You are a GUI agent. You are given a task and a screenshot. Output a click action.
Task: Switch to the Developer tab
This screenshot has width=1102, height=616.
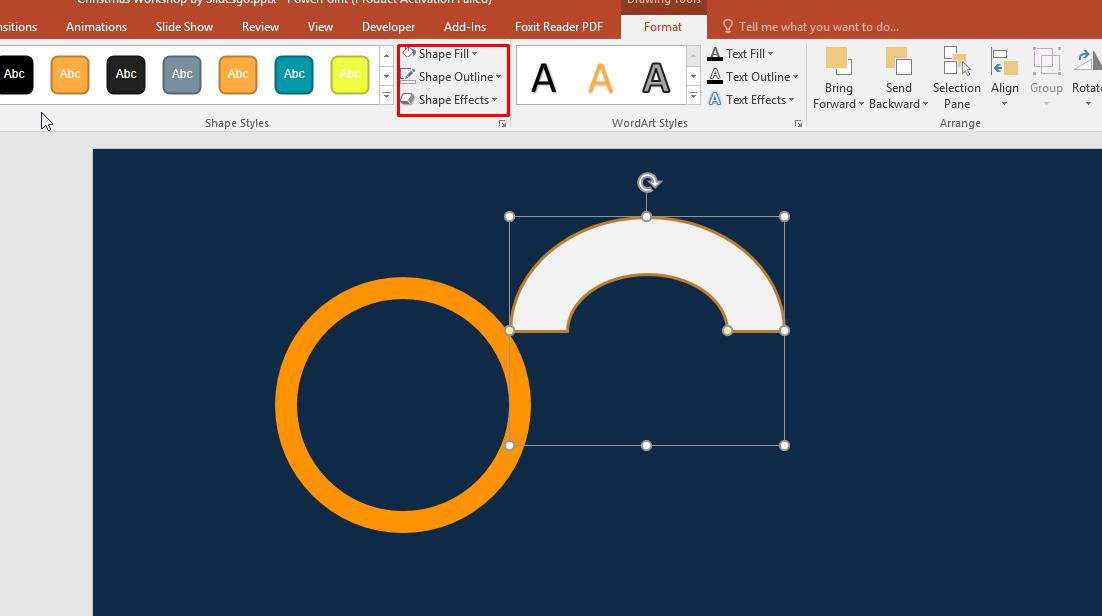click(388, 27)
